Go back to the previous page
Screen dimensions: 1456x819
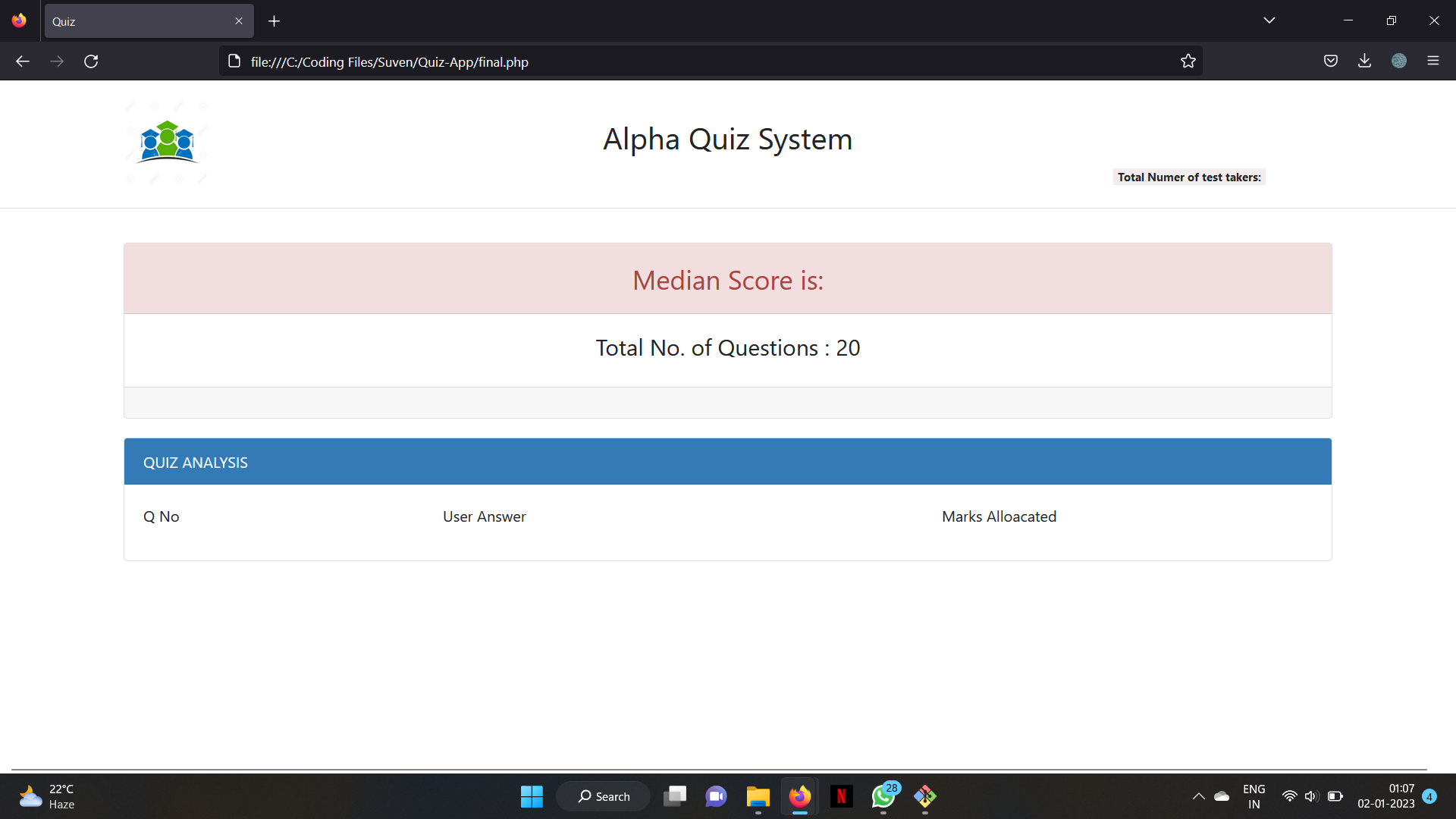[x=22, y=61]
